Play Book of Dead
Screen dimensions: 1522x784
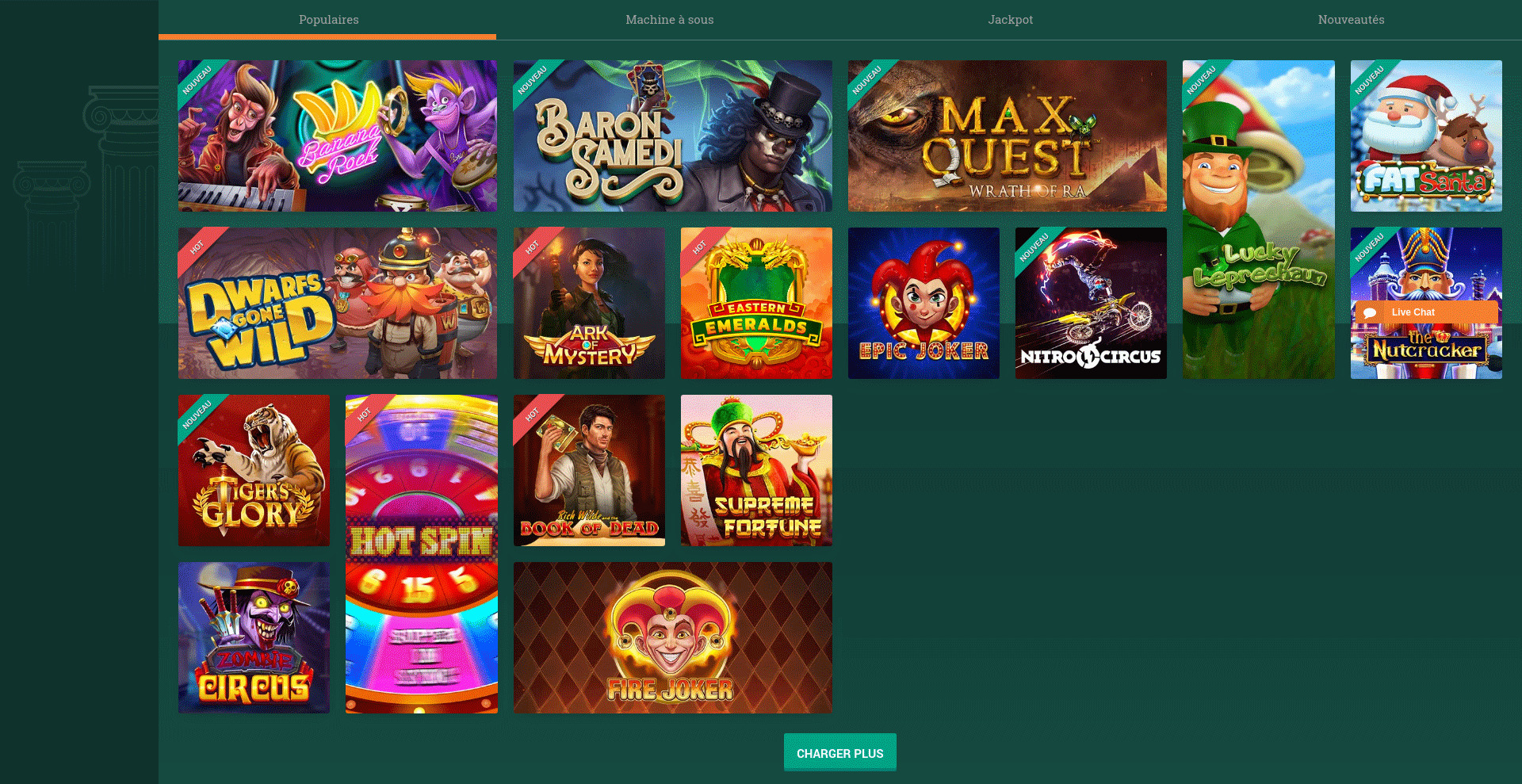click(x=589, y=470)
